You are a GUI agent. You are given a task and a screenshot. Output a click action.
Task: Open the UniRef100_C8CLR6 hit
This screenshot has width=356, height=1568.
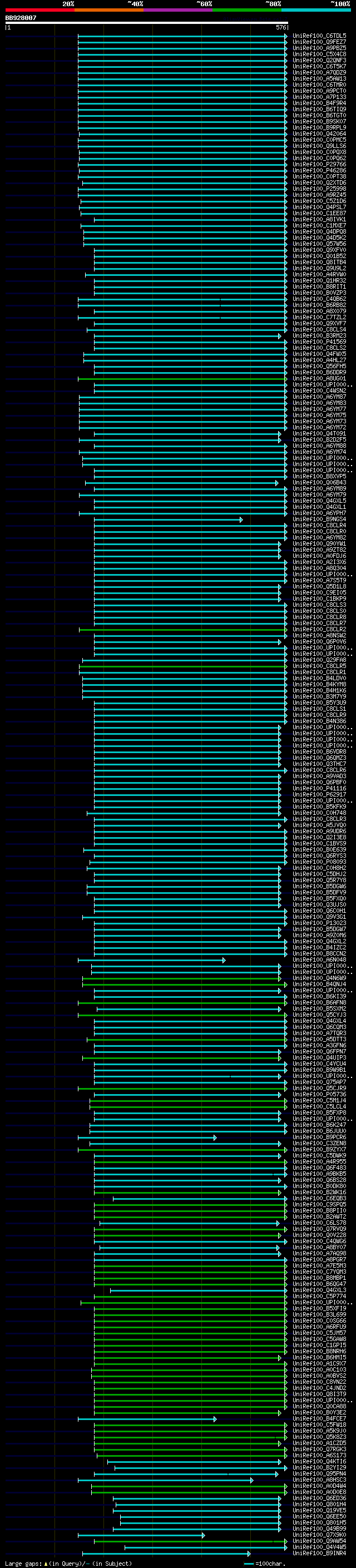pos(319,770)
